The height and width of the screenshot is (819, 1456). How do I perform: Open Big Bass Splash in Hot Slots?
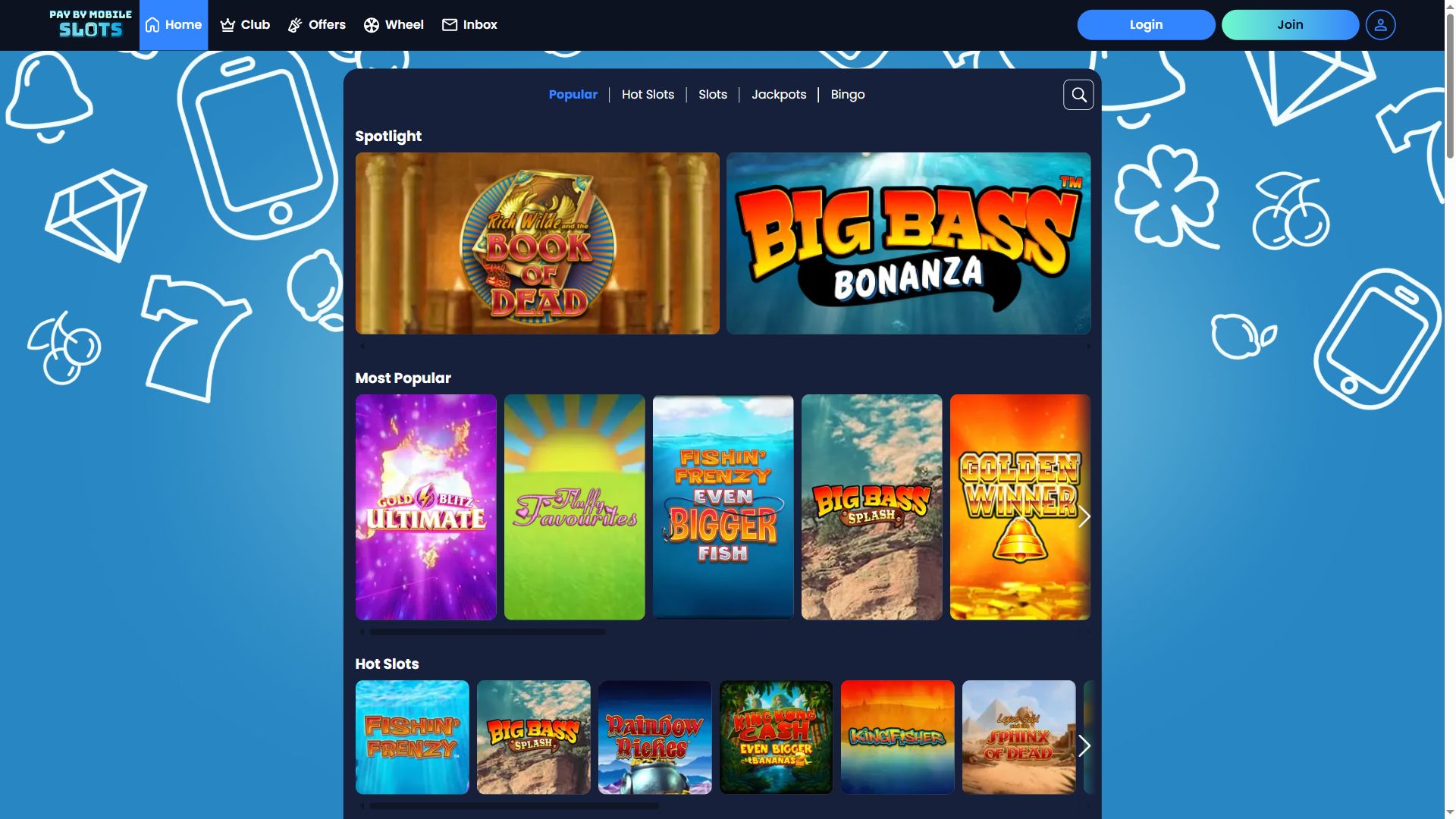[x=534, y=737]
